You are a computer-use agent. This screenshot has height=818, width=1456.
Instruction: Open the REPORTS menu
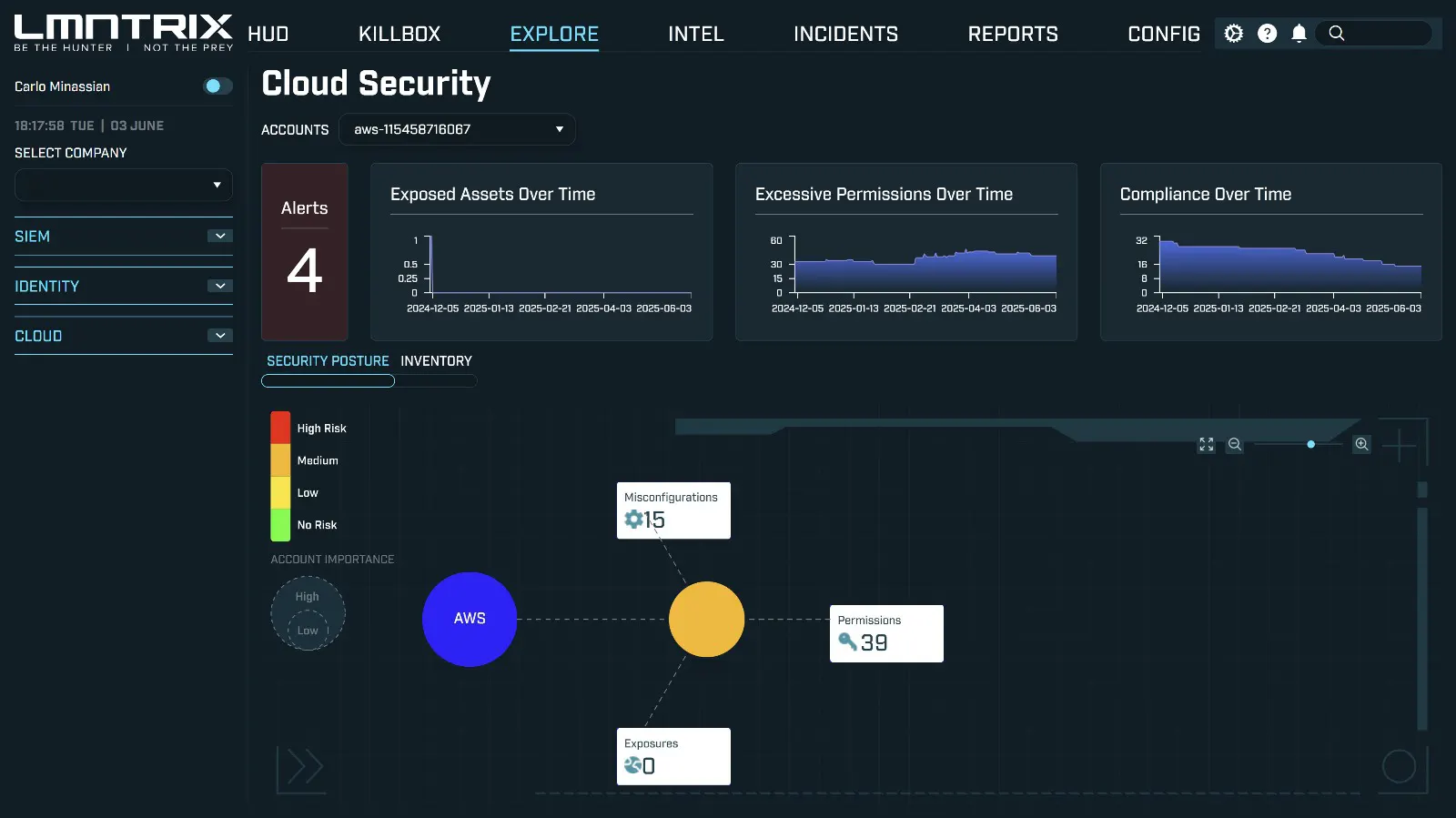(1013, 34)
